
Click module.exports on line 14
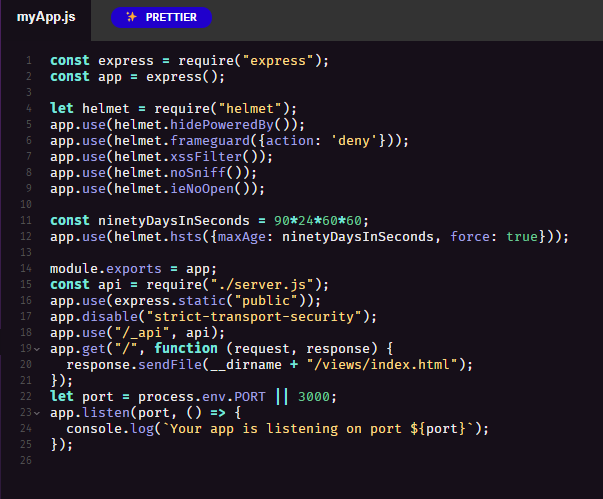pyautogui.click(x=105, y=269)
